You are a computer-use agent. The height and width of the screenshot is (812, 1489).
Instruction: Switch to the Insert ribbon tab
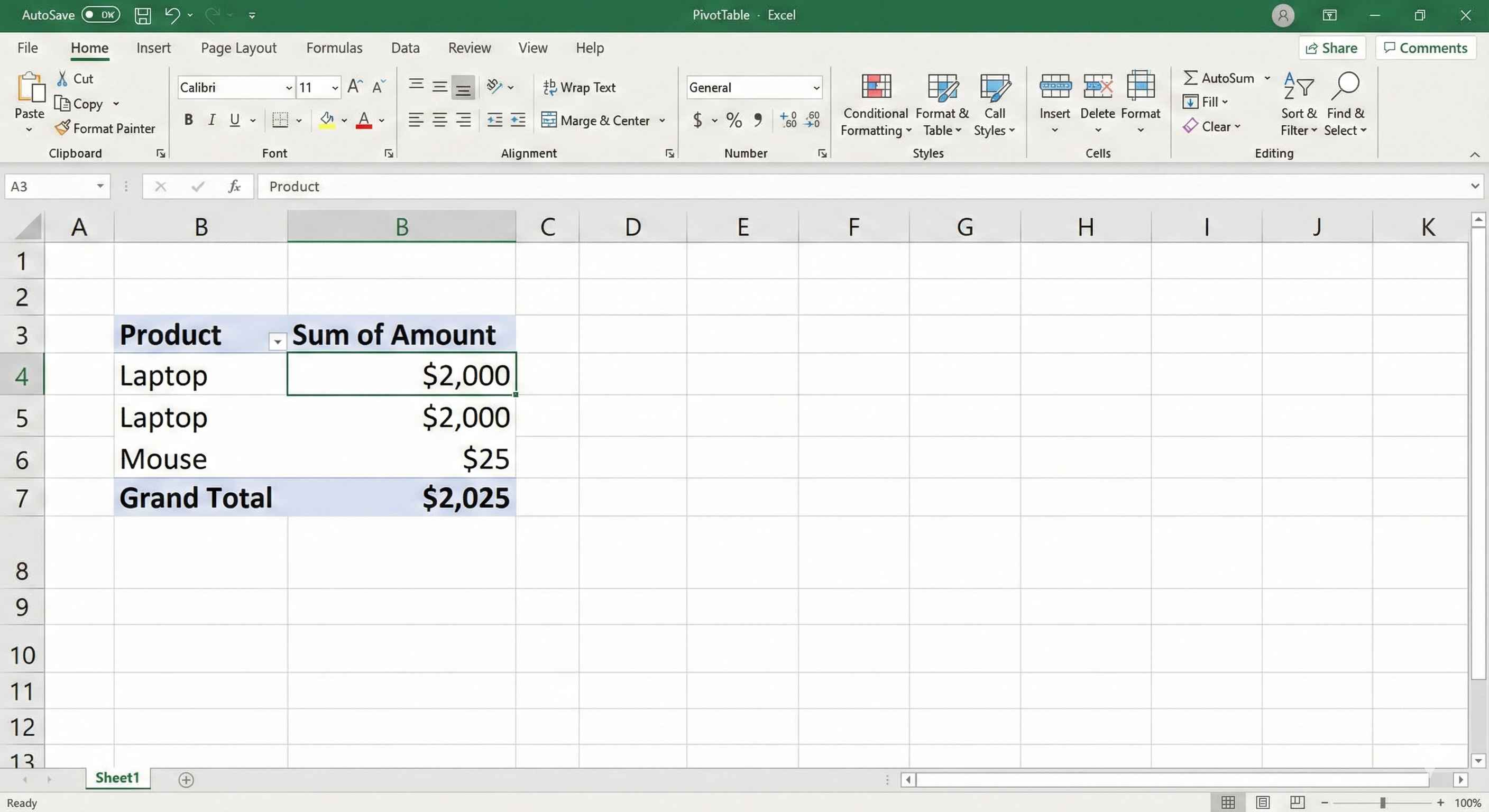click(x=154, y=48)
